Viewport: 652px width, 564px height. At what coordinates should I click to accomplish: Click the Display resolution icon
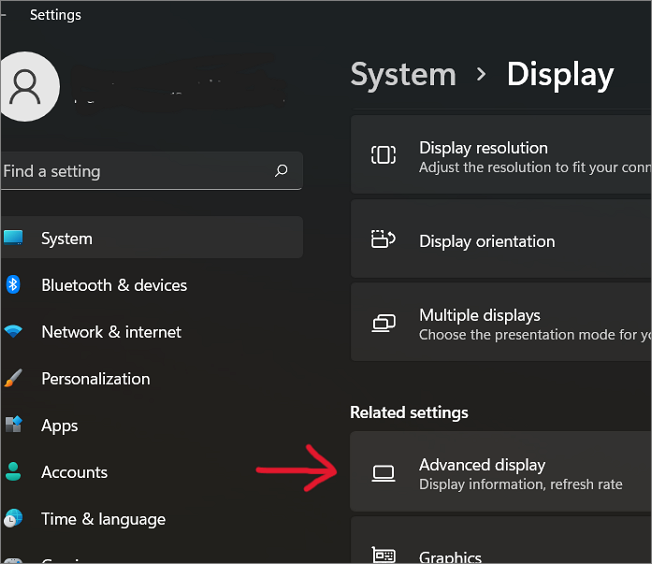[383, 155]
